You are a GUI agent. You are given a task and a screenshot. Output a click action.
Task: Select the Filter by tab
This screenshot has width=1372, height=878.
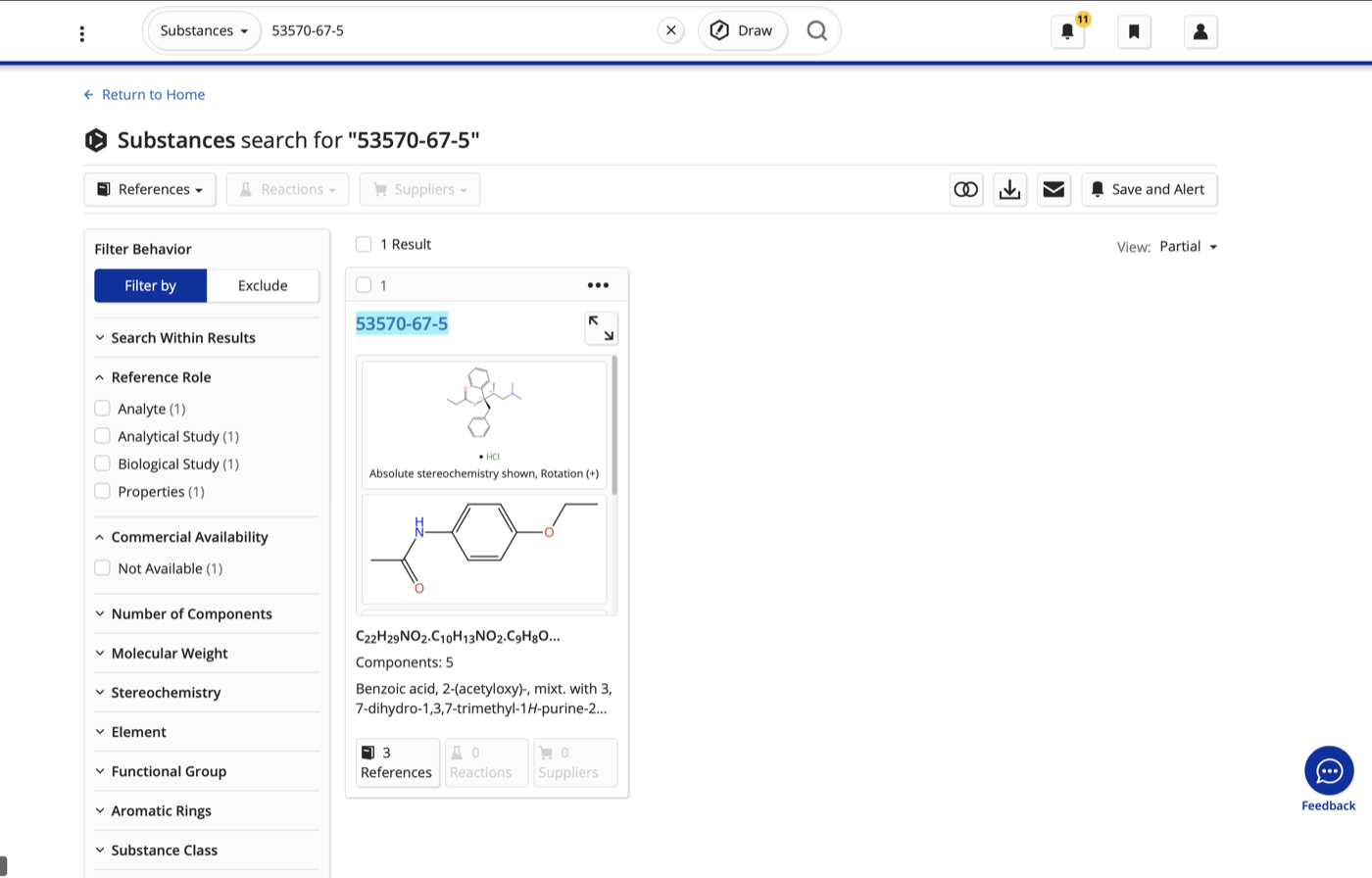point(150,285)
